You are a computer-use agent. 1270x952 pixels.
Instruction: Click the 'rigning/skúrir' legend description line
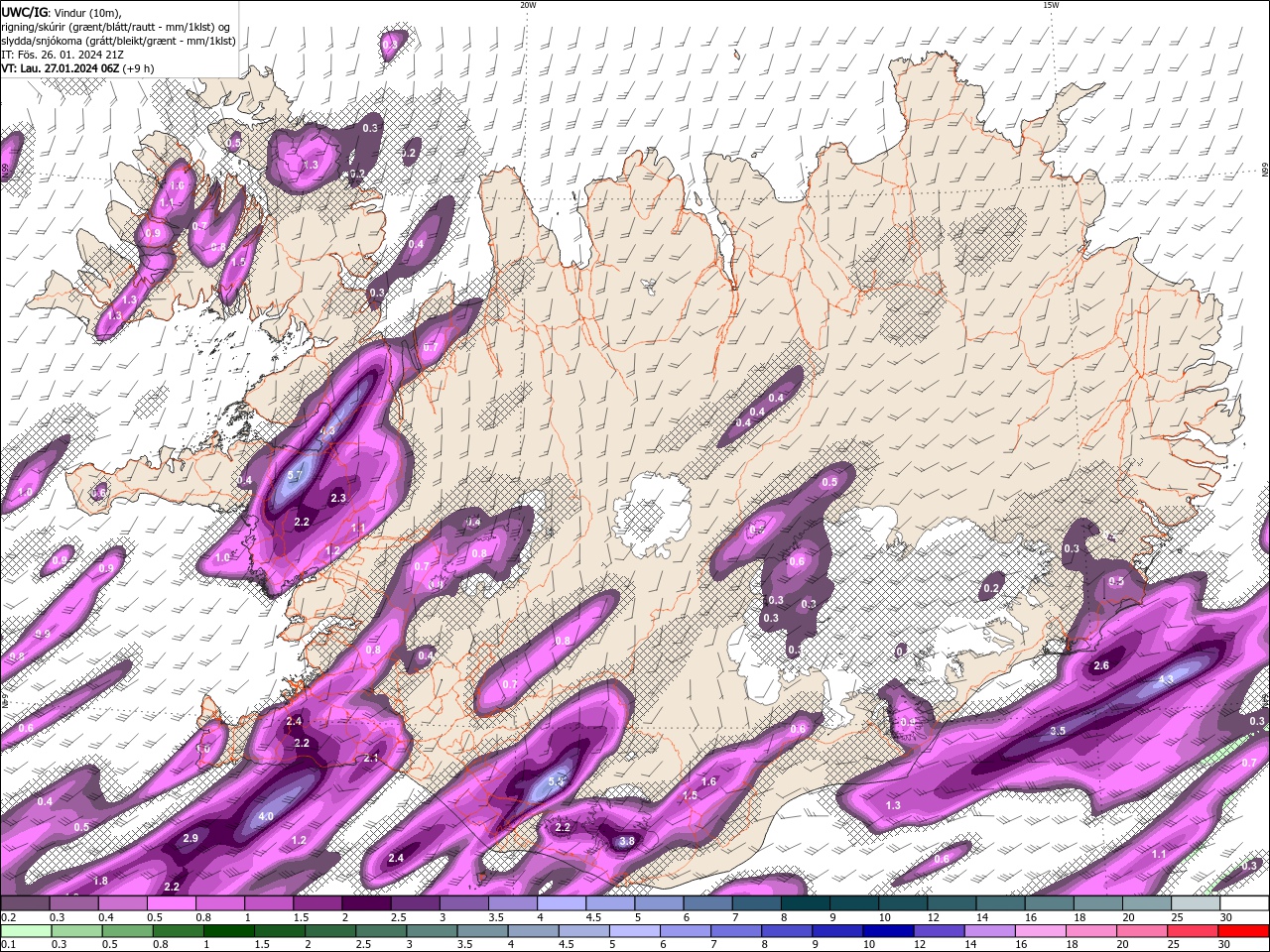point(117,27)
